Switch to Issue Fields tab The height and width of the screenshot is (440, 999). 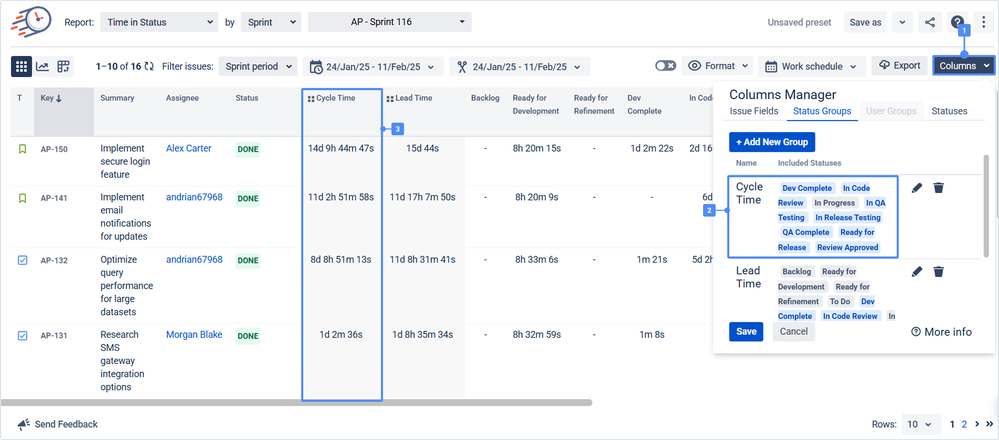pos(754,111)
